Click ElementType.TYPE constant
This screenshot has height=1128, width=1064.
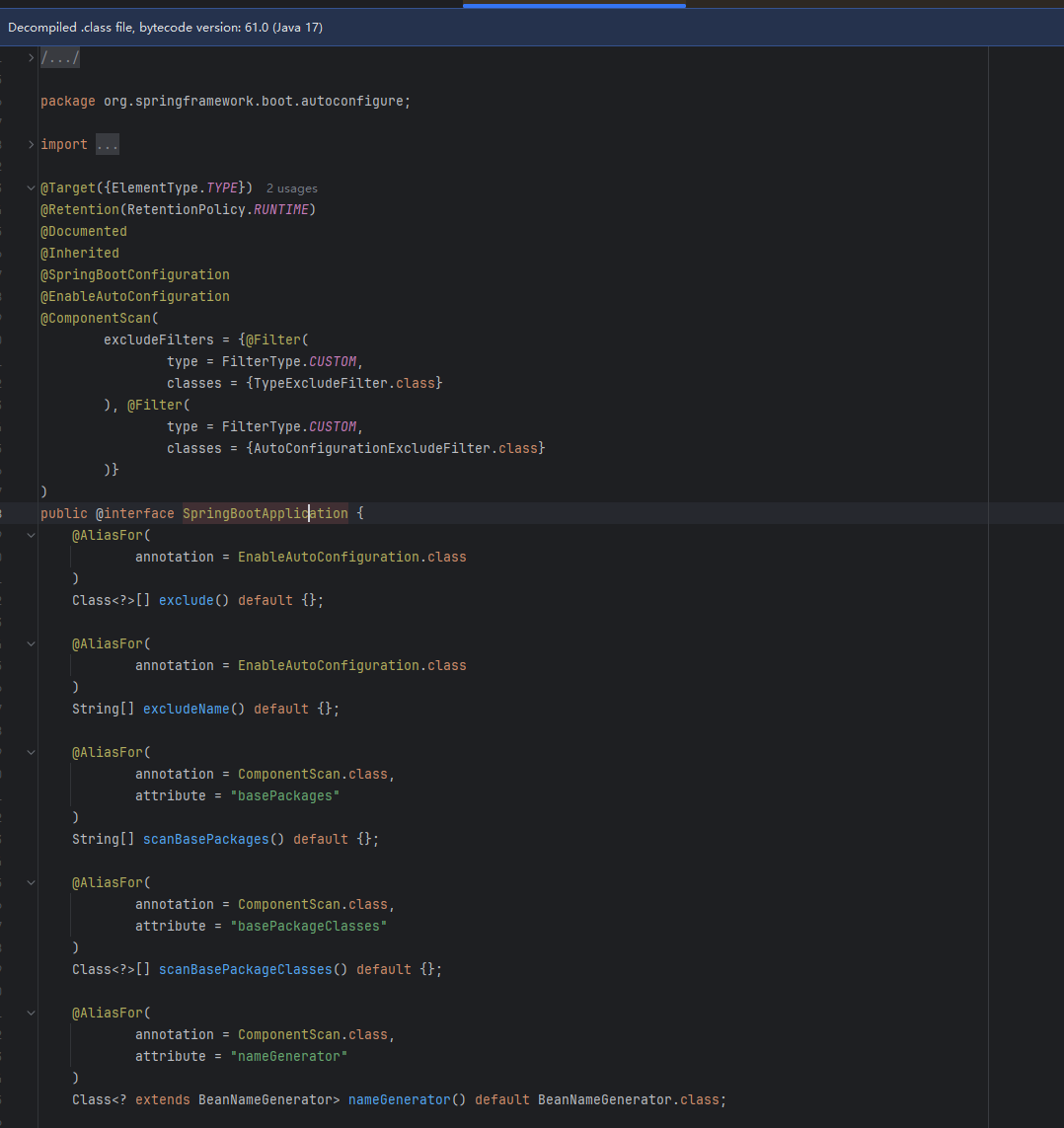pos(175,188)
